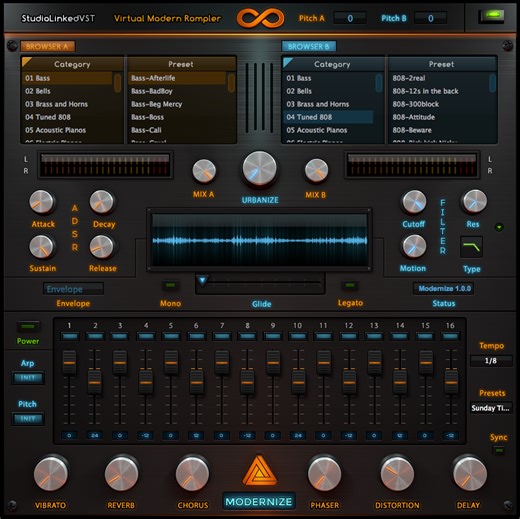Switch to BROWSER A tab
The width and height of the screenshot is (520, 519).
point(48,46)
